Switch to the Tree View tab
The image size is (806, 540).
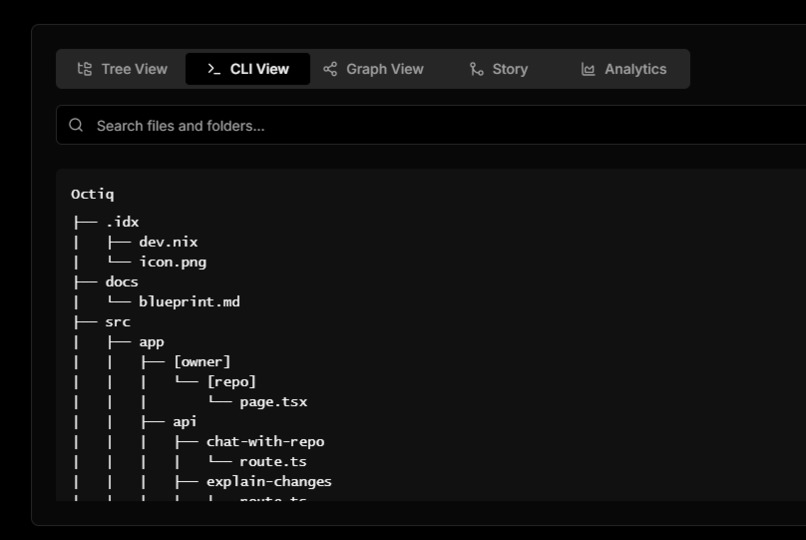pos(122,69)
